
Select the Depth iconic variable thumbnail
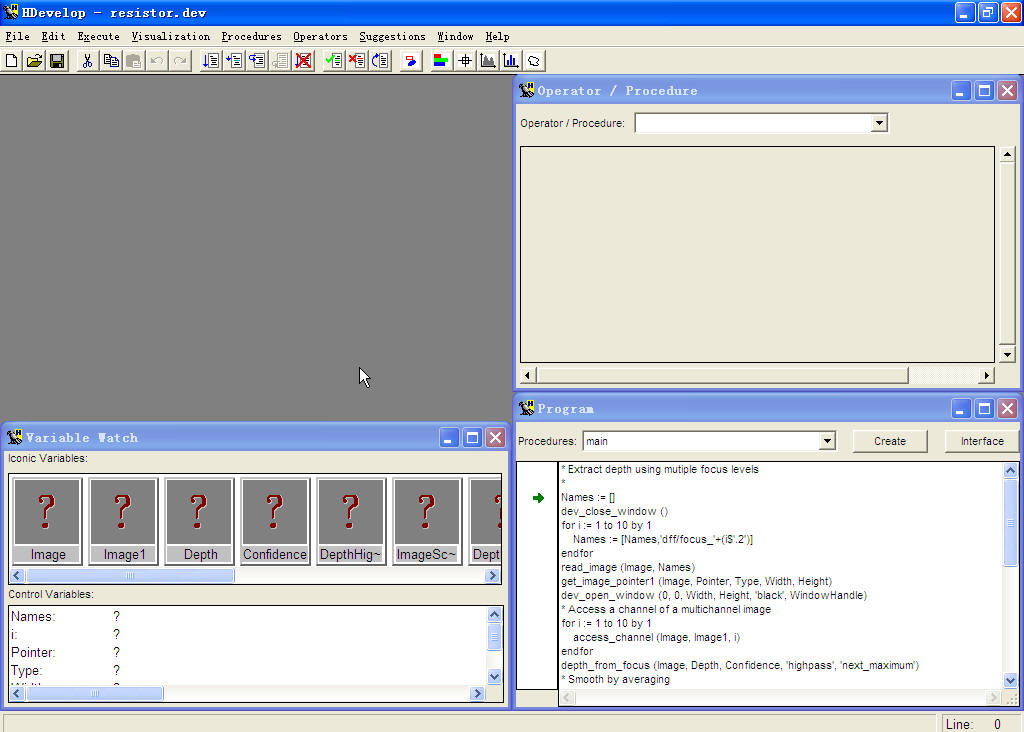pos(199,520)
